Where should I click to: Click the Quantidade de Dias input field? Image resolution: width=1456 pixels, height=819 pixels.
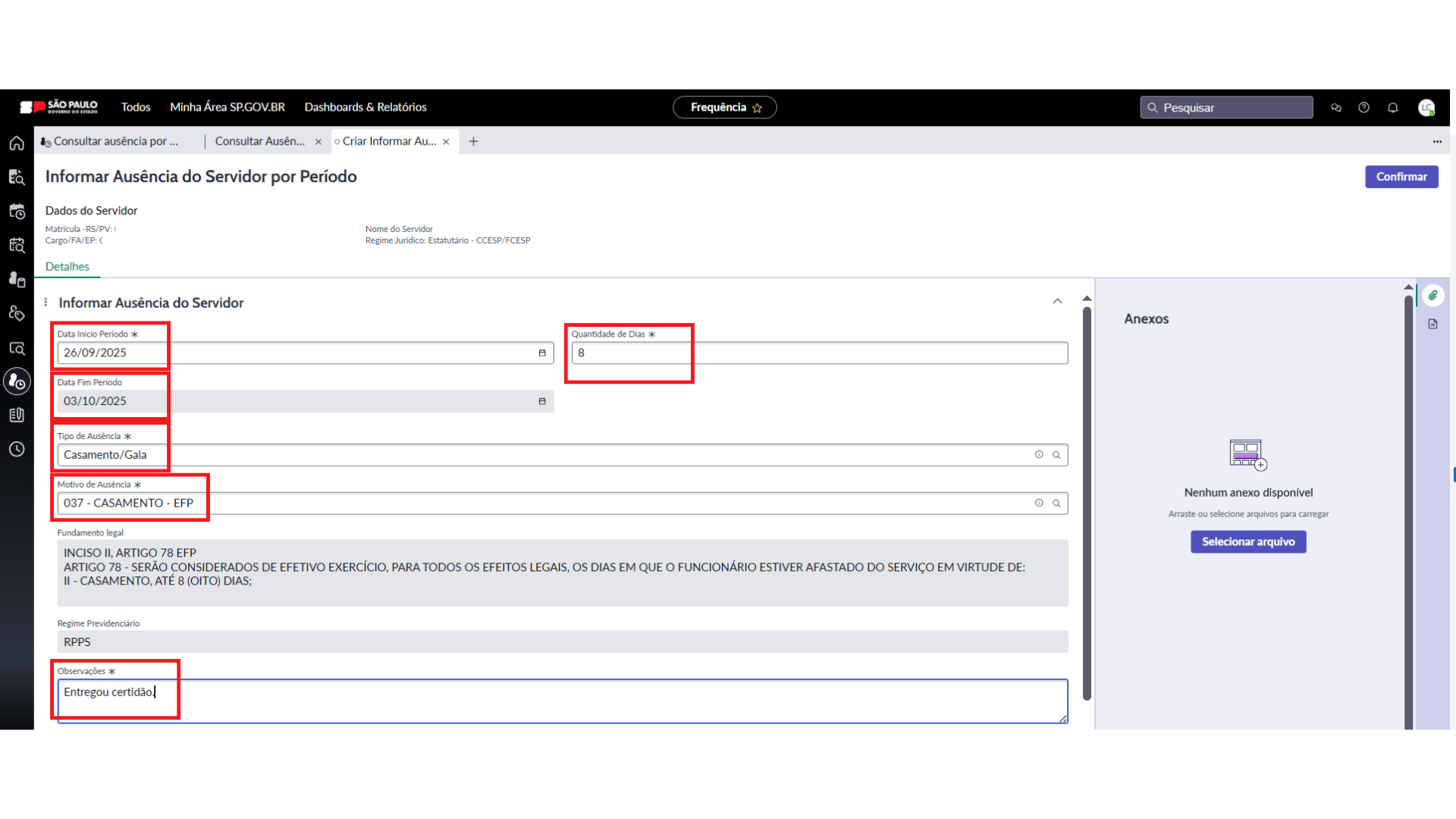(819, 353)
